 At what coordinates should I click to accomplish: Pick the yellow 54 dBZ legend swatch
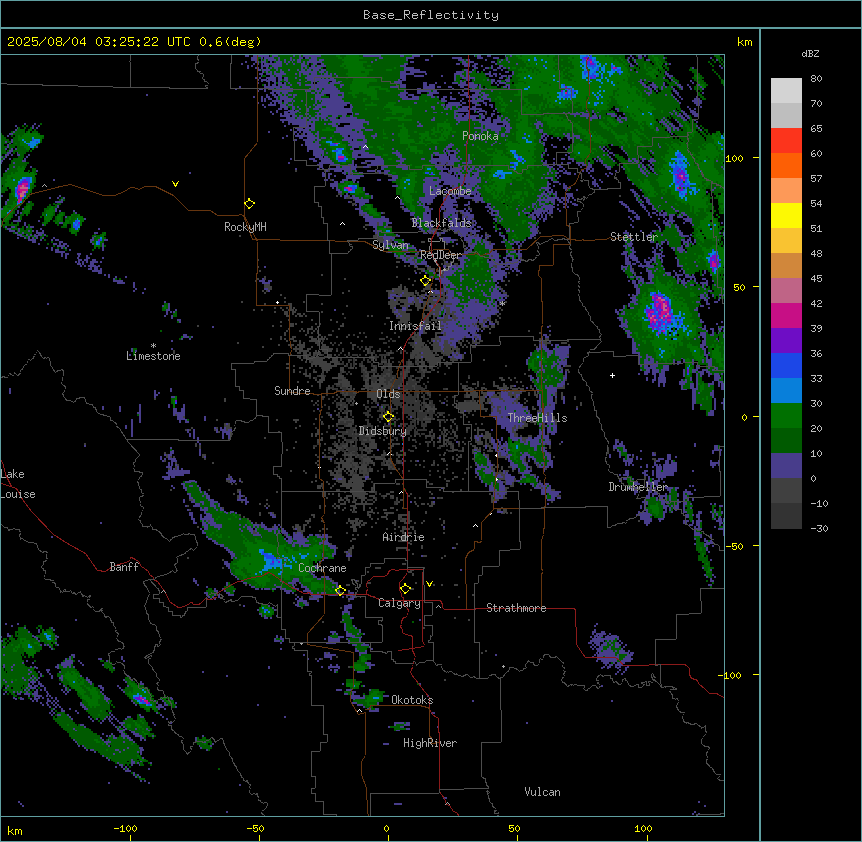(x=786, y=215)
